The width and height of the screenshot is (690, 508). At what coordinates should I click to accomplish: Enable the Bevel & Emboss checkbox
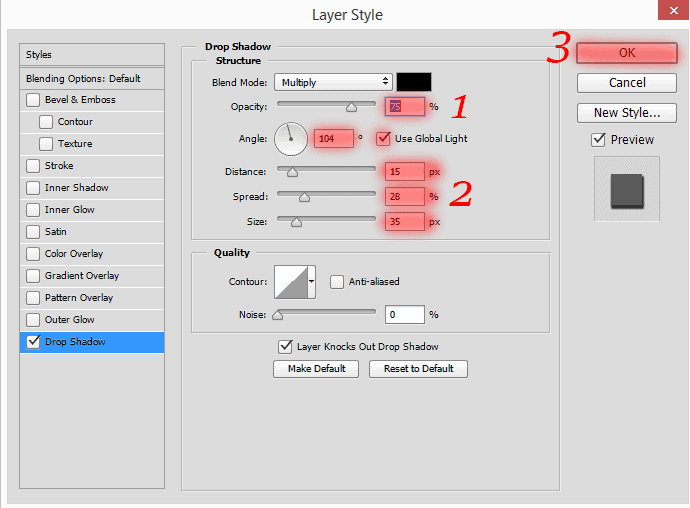pyautogui.click(x=33, y=100)
